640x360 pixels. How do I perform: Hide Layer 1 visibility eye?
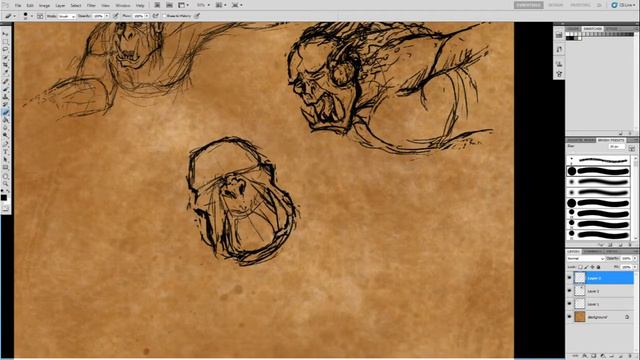(x=569, y=304)
